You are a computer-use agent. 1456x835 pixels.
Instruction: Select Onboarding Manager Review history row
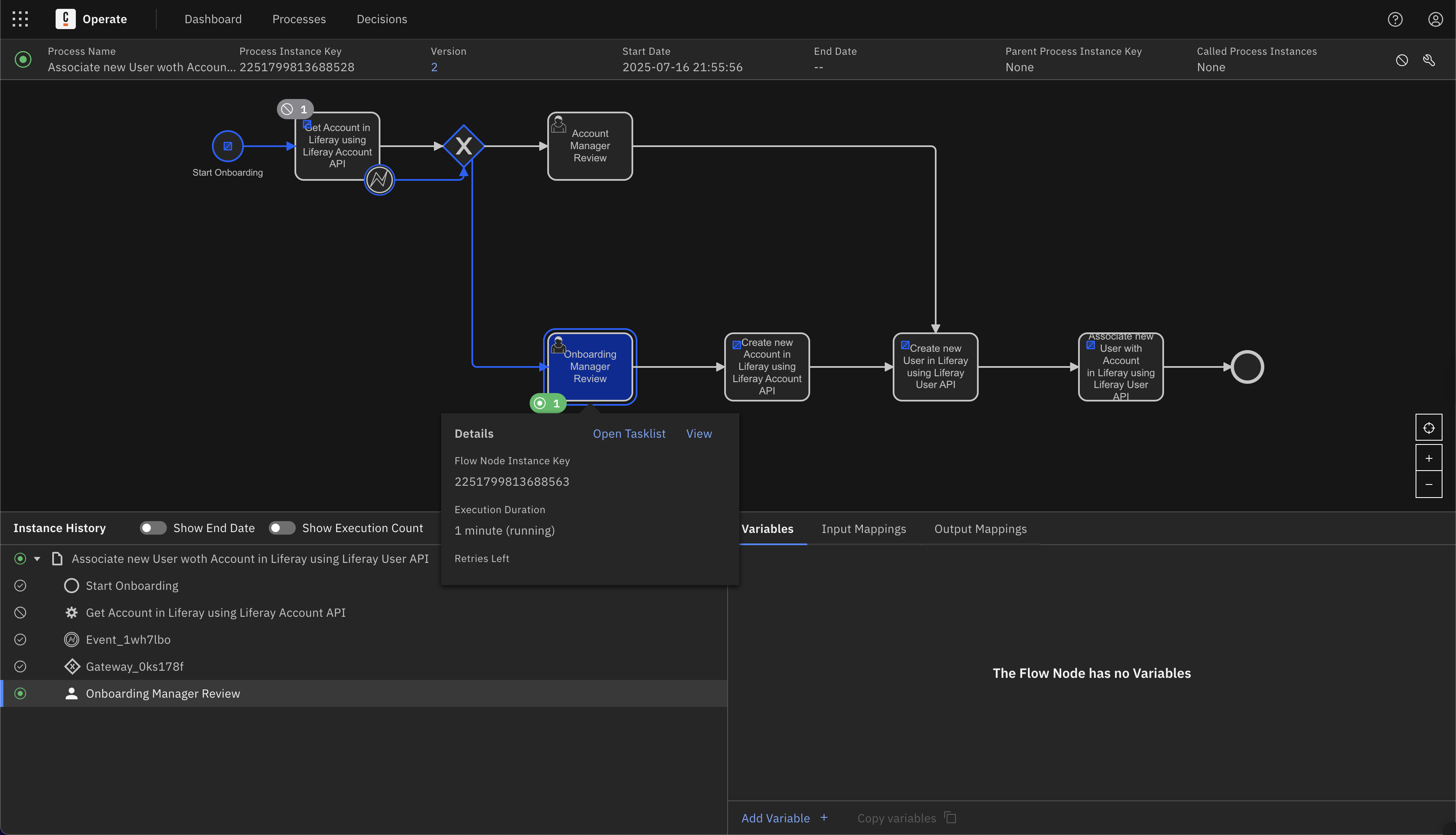tap(364, 693)
